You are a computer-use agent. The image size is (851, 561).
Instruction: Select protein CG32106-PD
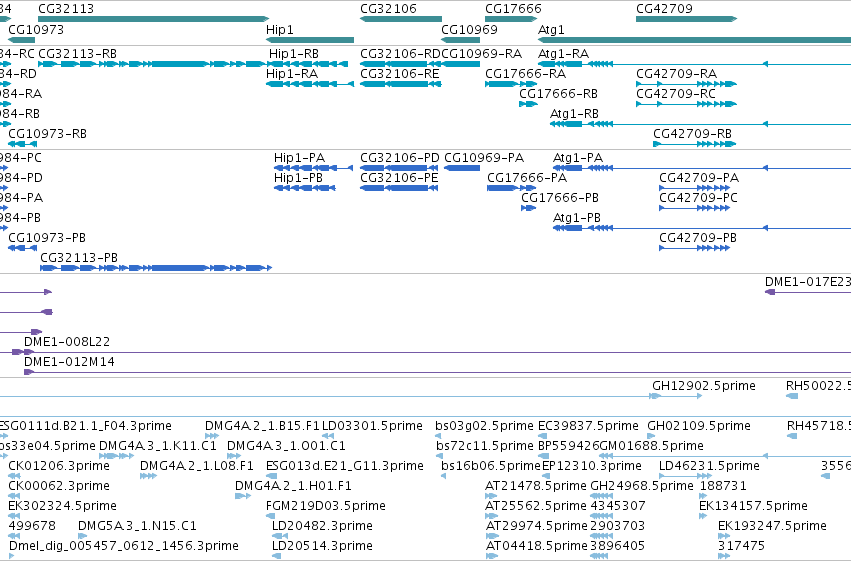(x=399, y=168)
